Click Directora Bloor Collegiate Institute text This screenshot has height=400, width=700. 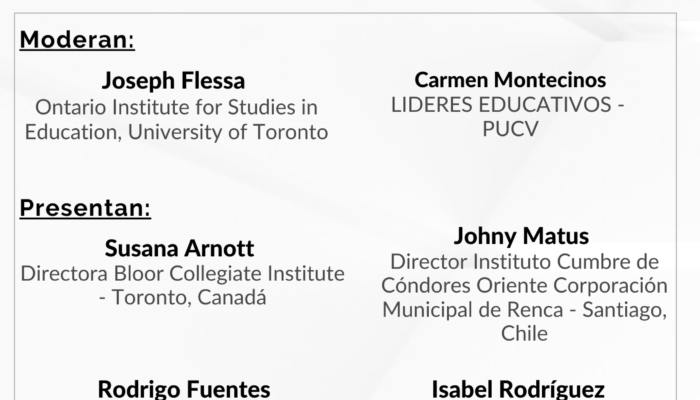[x=183, y=274]
